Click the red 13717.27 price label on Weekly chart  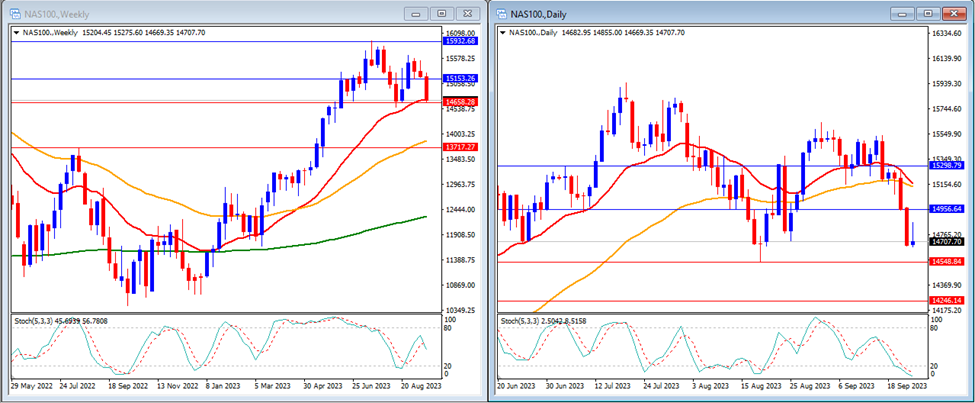tap(461, 147)
